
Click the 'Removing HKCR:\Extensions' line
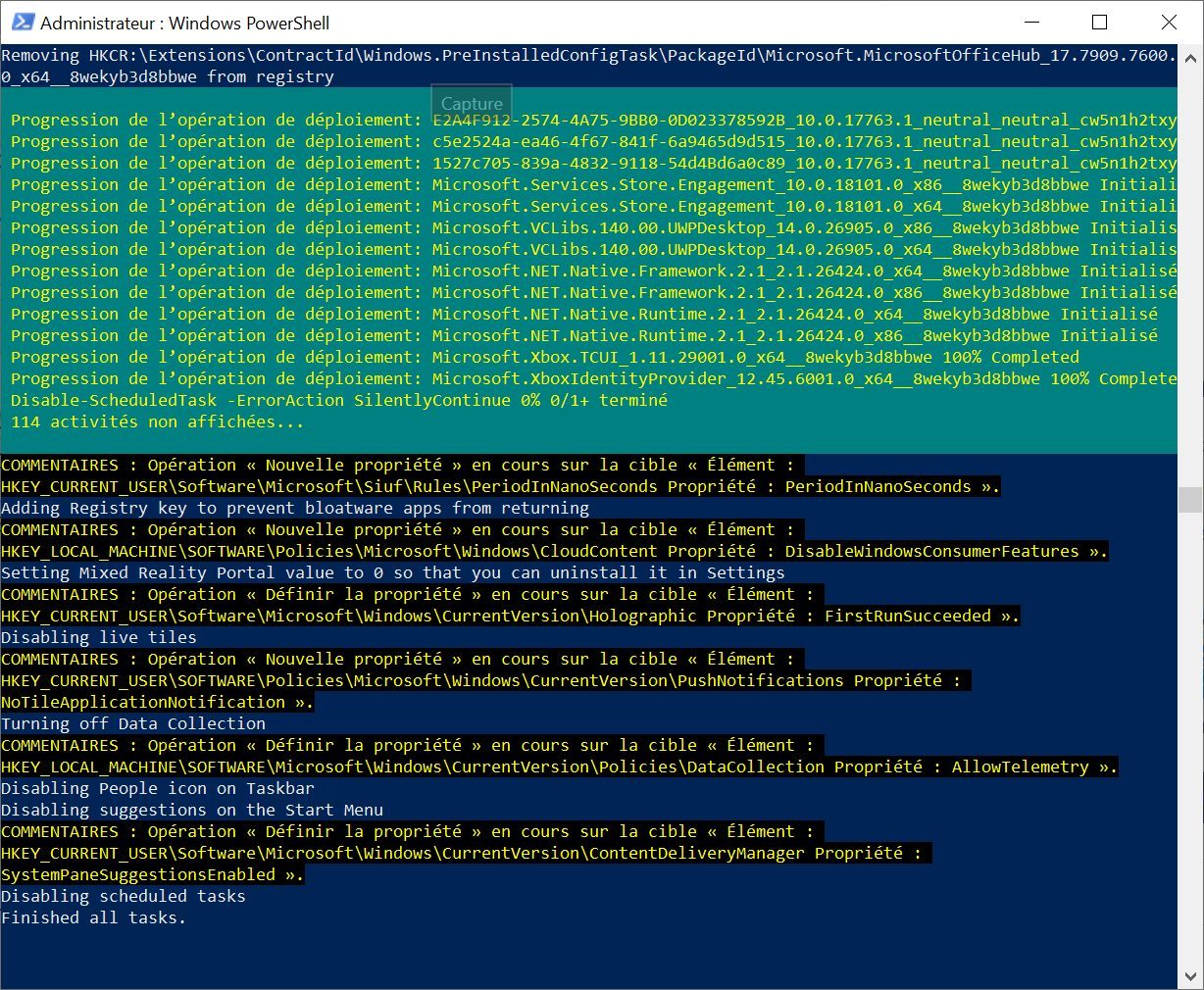(x=588, y=55)
